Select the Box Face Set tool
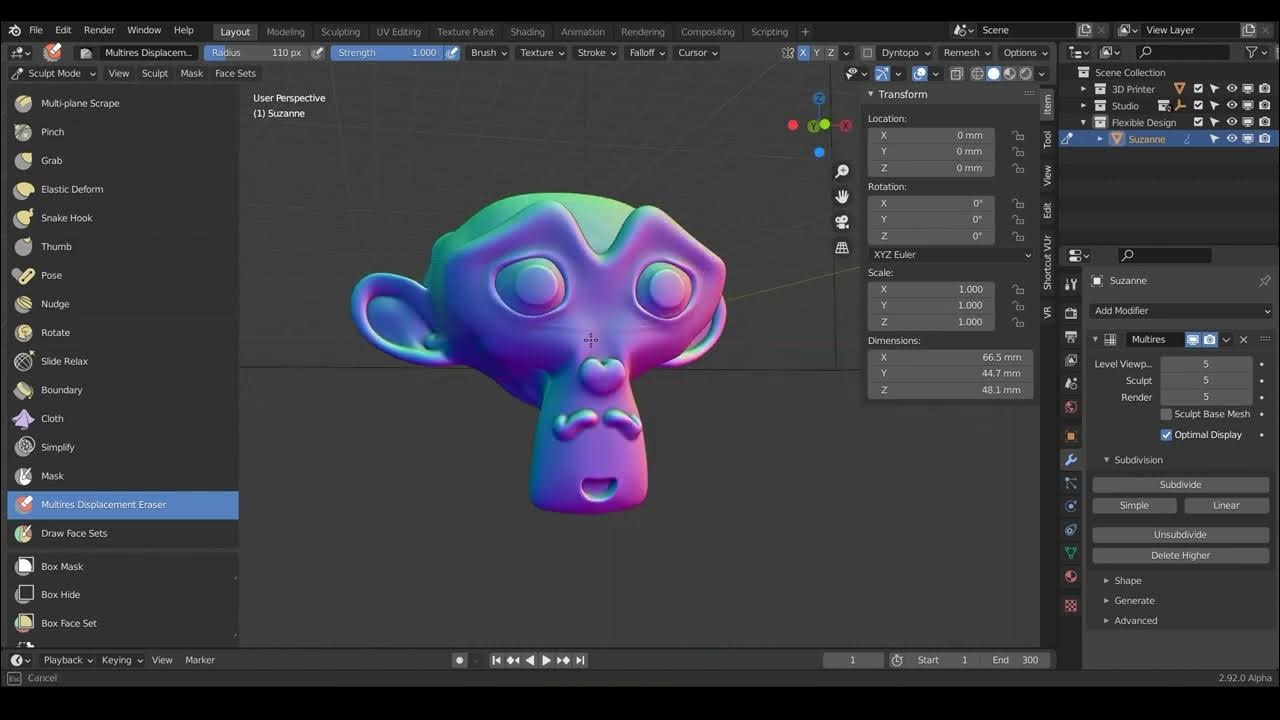This screenshot has height=720, width=1280. tap(123, 623)
